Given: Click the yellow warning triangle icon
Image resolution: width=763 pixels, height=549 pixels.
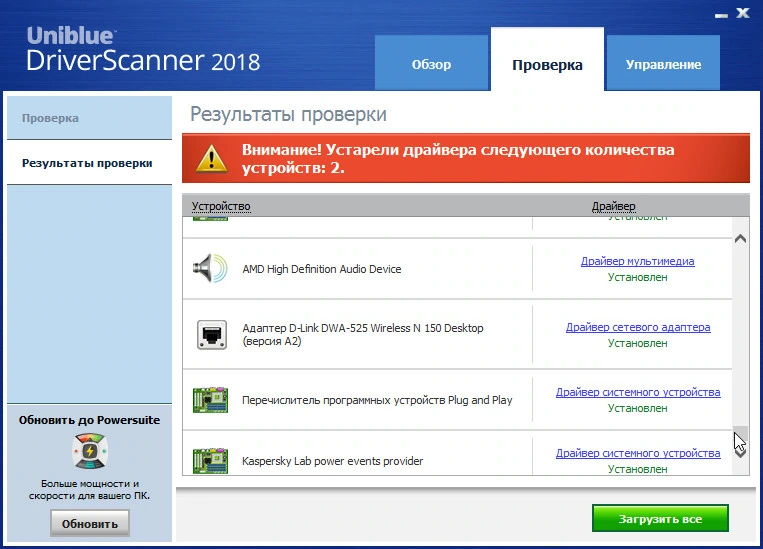Looking at the screenshot, I should pyautogui.click(x=211, y=159).
